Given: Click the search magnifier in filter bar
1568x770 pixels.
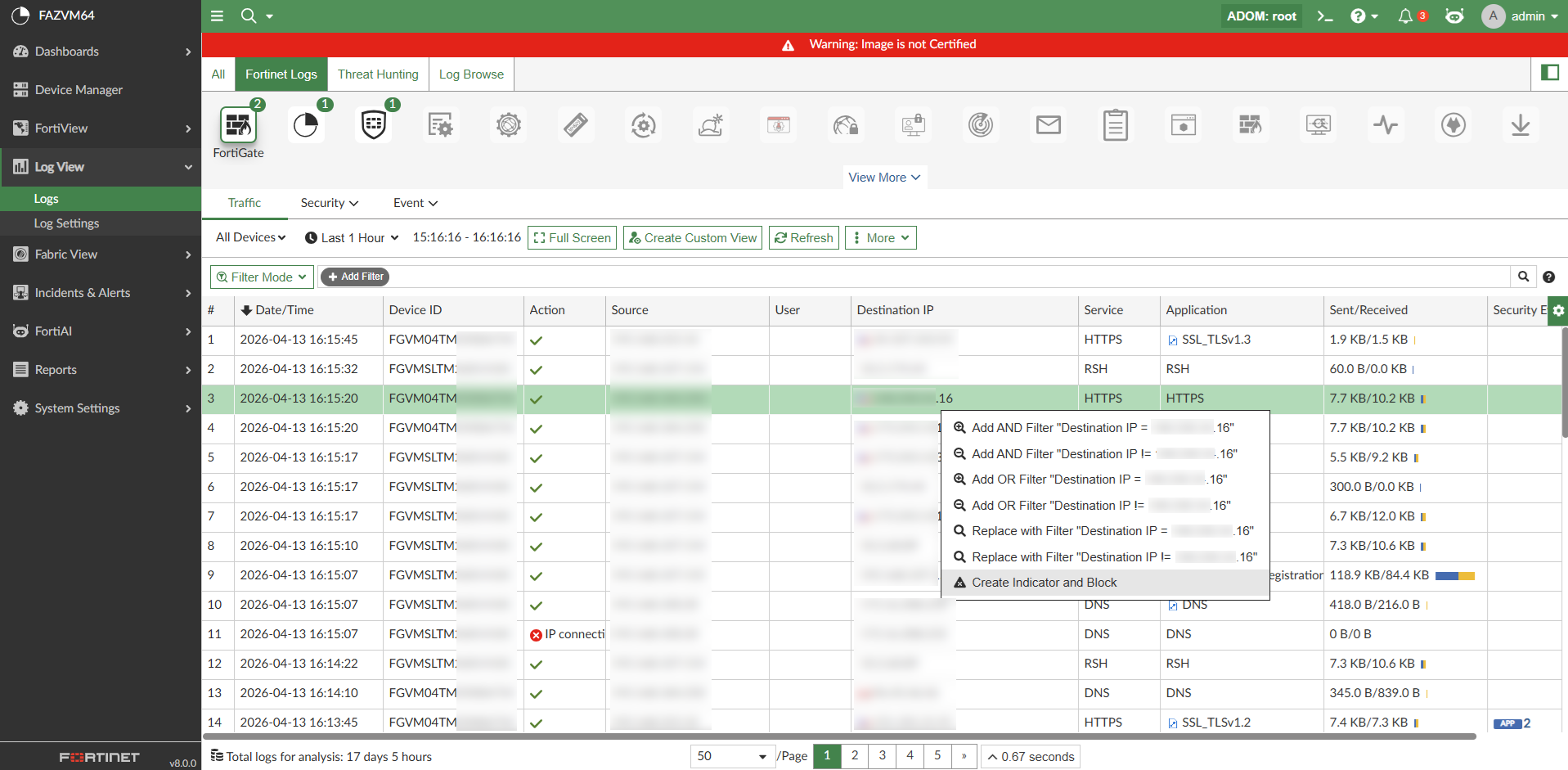Looking at the screenshot, I should tap(1523, 277).
